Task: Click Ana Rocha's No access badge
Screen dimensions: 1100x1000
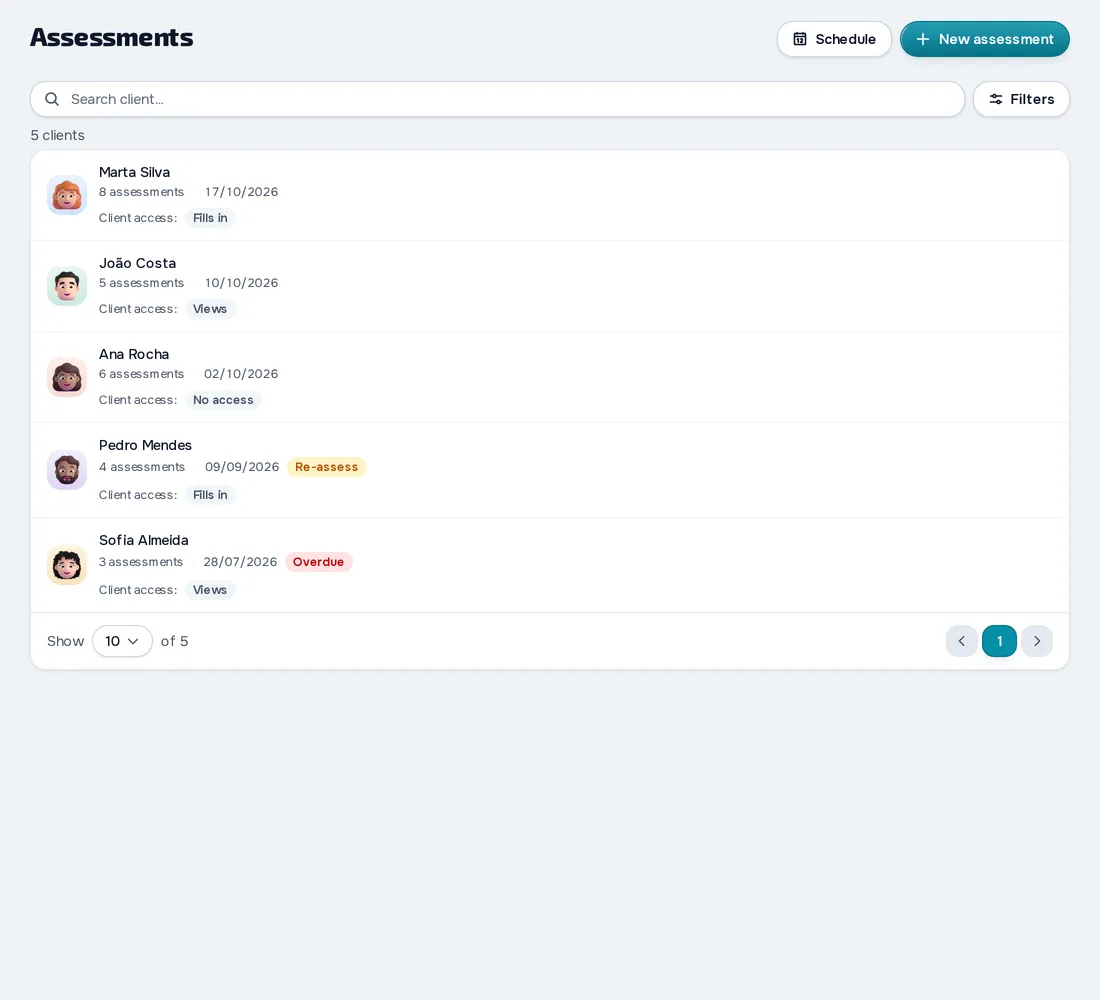Action: click(223, 400)
